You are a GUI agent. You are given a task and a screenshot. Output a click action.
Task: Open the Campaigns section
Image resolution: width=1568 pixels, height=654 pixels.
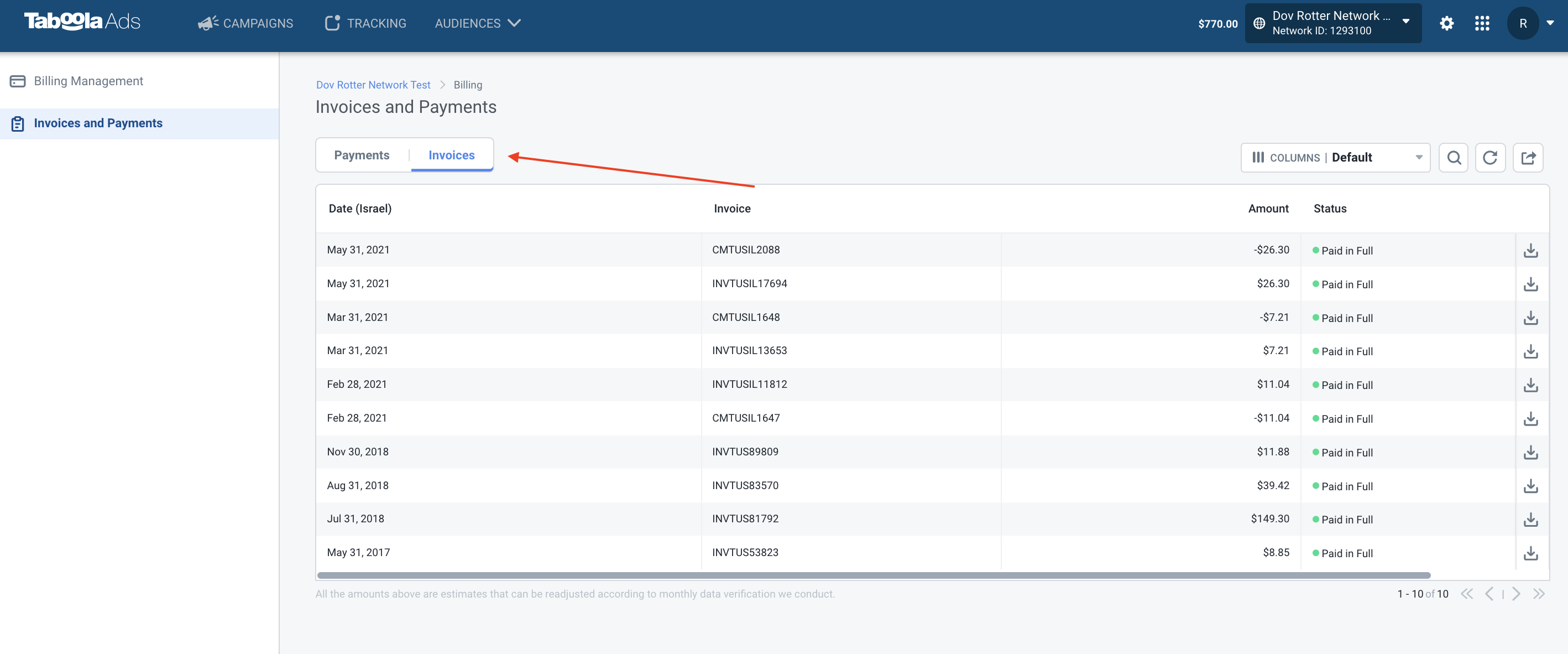click(245, 23)
